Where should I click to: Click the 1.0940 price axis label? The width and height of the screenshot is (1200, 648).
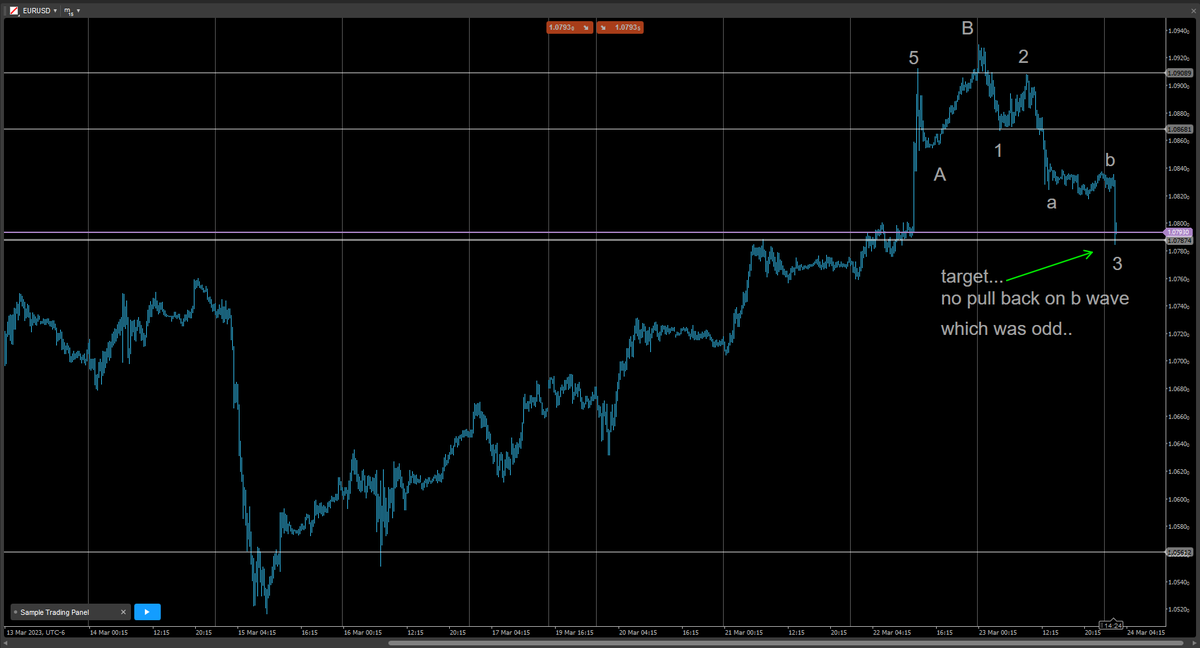click(x=1178, y=30)
